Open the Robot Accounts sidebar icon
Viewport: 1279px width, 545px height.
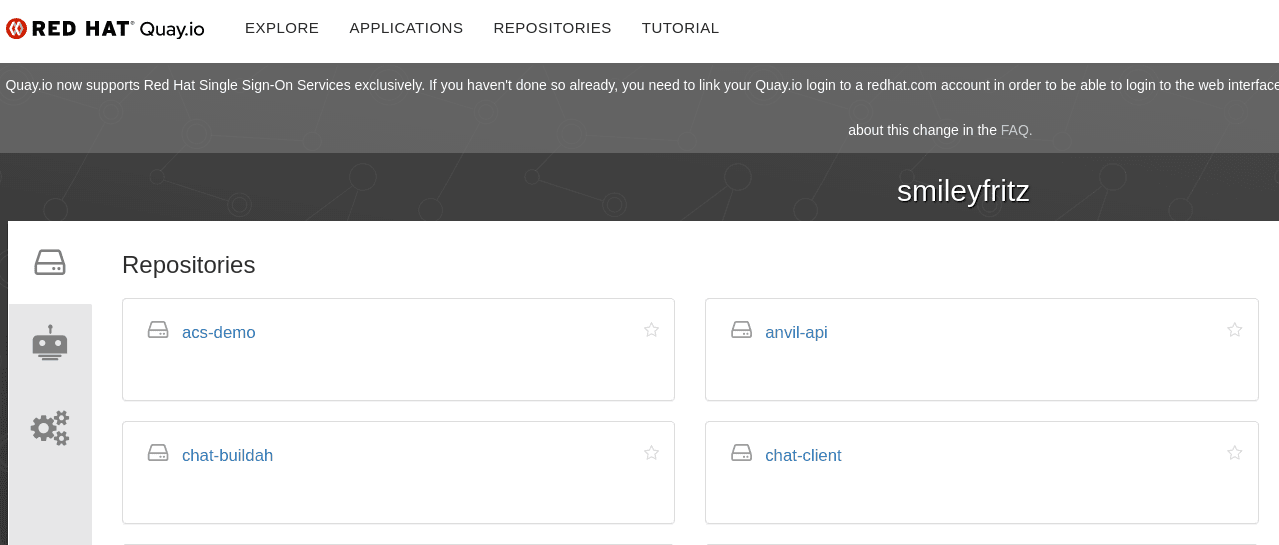[50, 343]
